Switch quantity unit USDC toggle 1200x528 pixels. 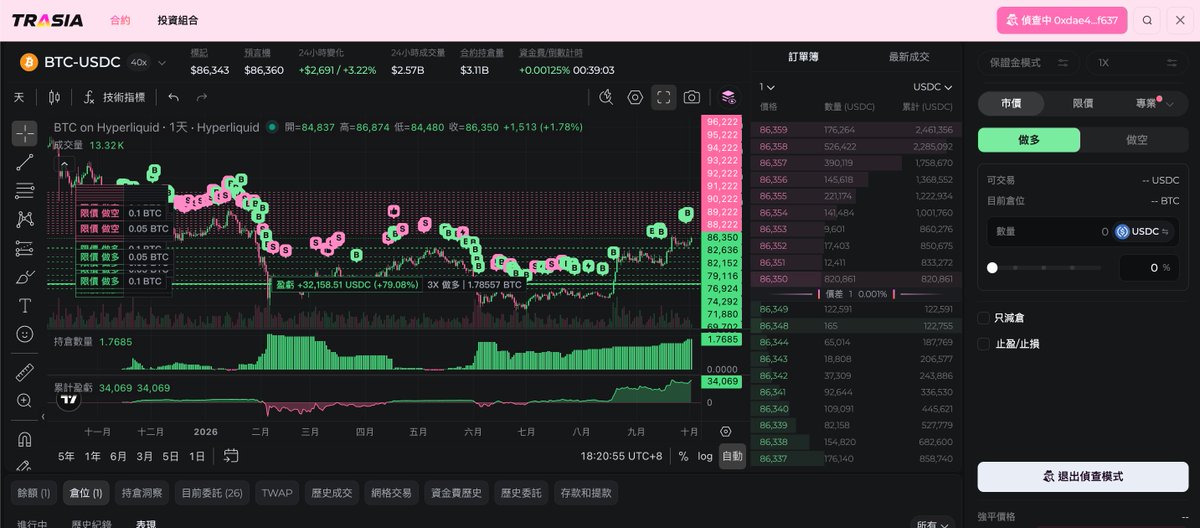pos(1142,232)
